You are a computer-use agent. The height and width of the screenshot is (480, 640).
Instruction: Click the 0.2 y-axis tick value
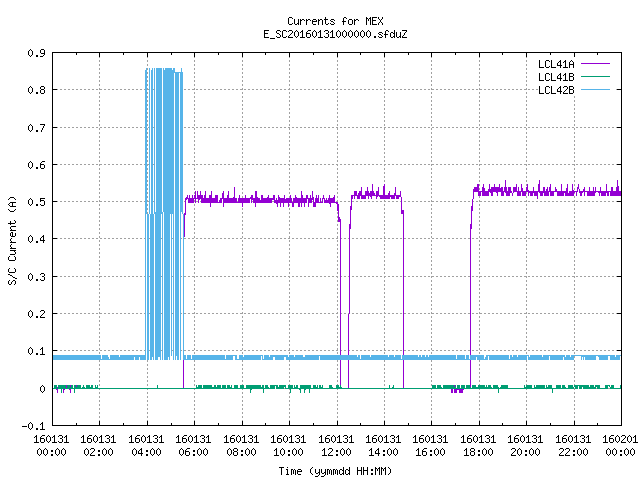pos(36,314)
